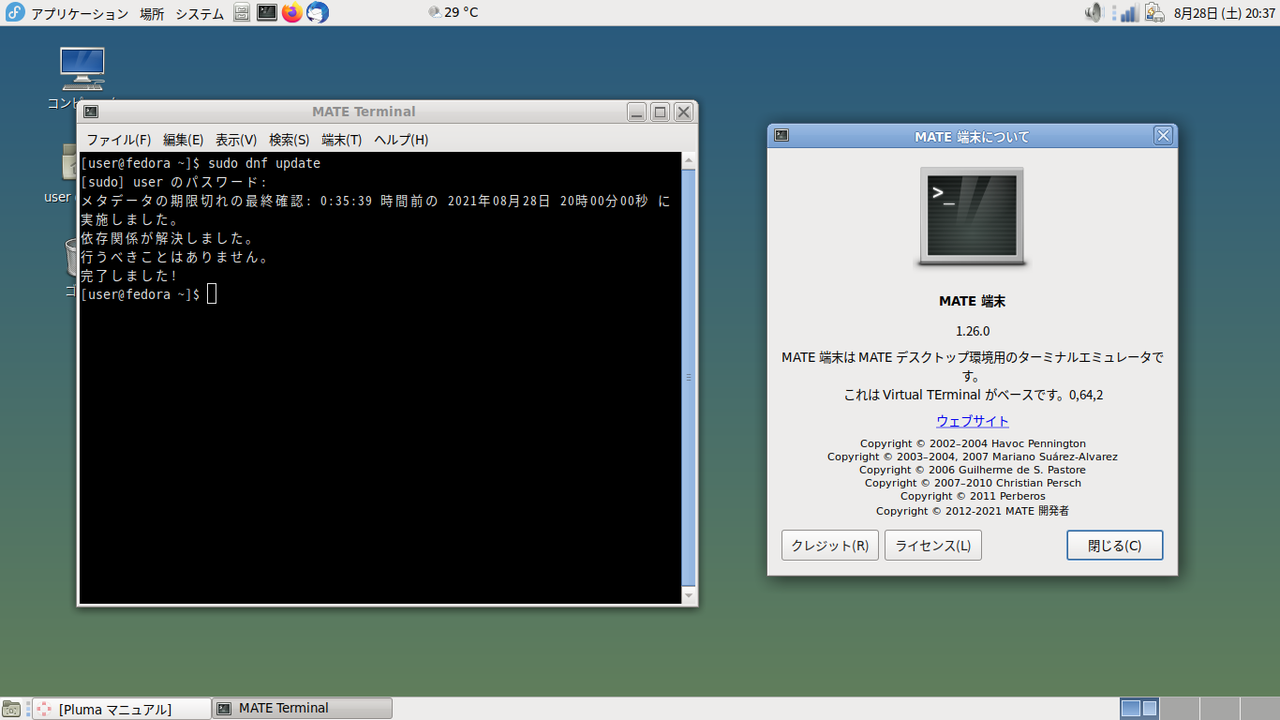
Task: Click the weather icon by 29 °C
Action: (434, 13)
